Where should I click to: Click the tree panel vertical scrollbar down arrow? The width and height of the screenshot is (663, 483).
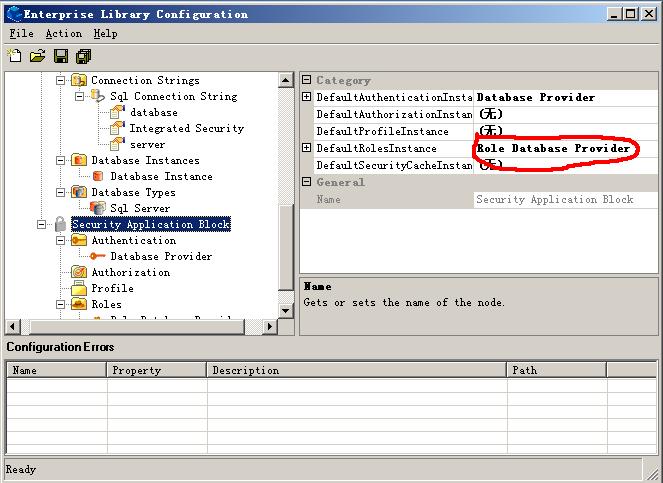(x=287, y=310)
